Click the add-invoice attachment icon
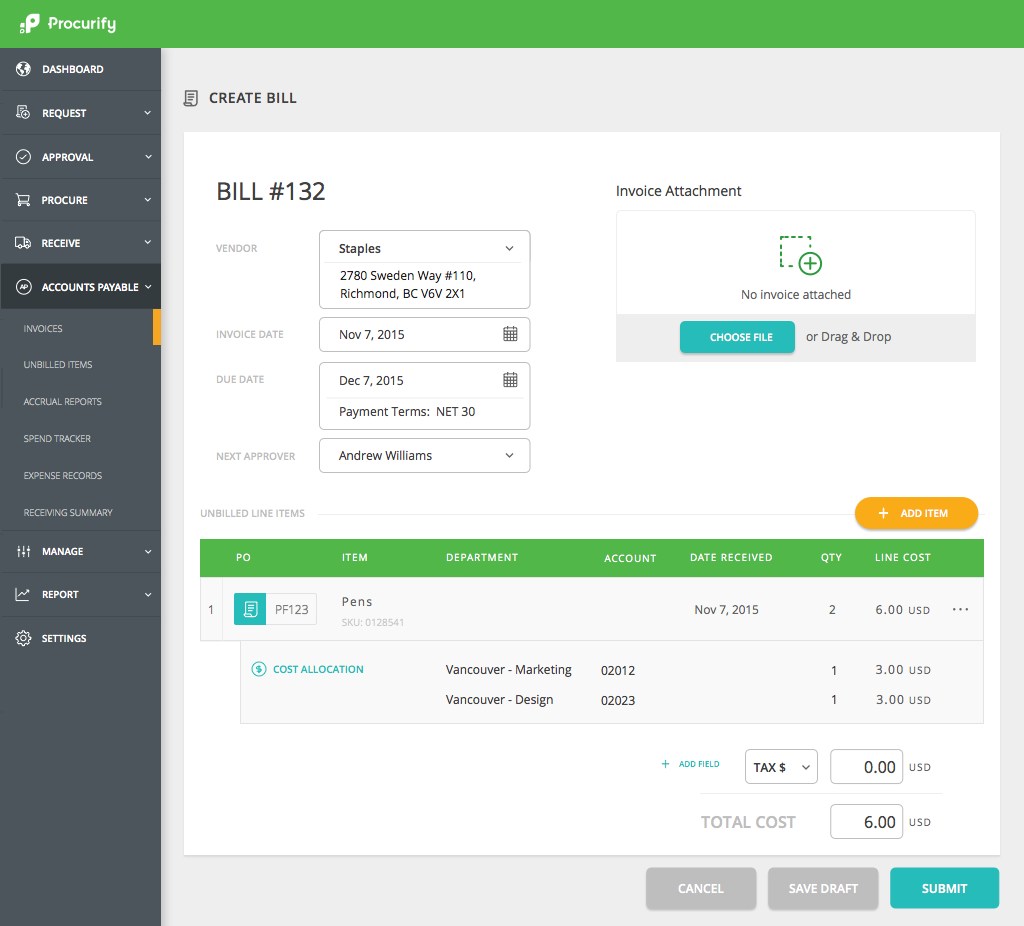 [x=800, y=255]
